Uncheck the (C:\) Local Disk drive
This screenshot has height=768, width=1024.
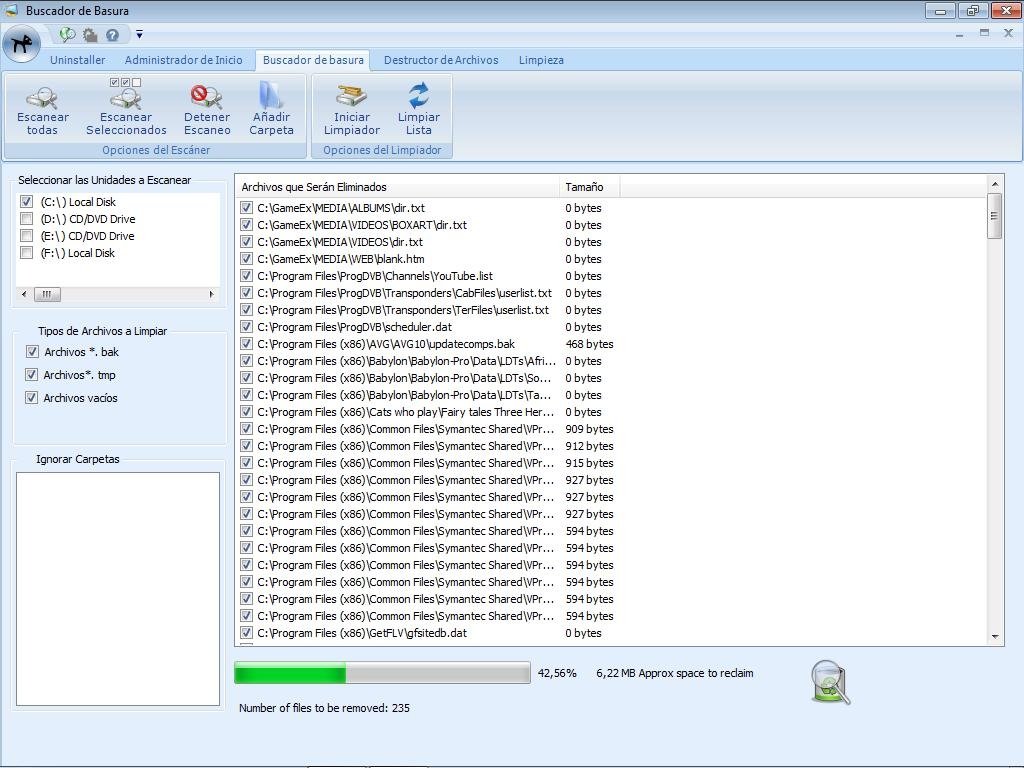point(27,202)
